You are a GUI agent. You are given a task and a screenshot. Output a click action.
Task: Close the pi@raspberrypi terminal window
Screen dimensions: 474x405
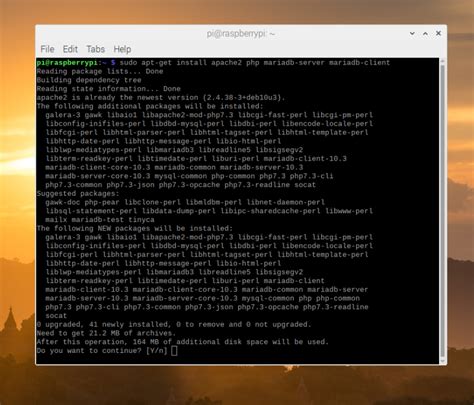pyautogui.click(x=438, y=33)
